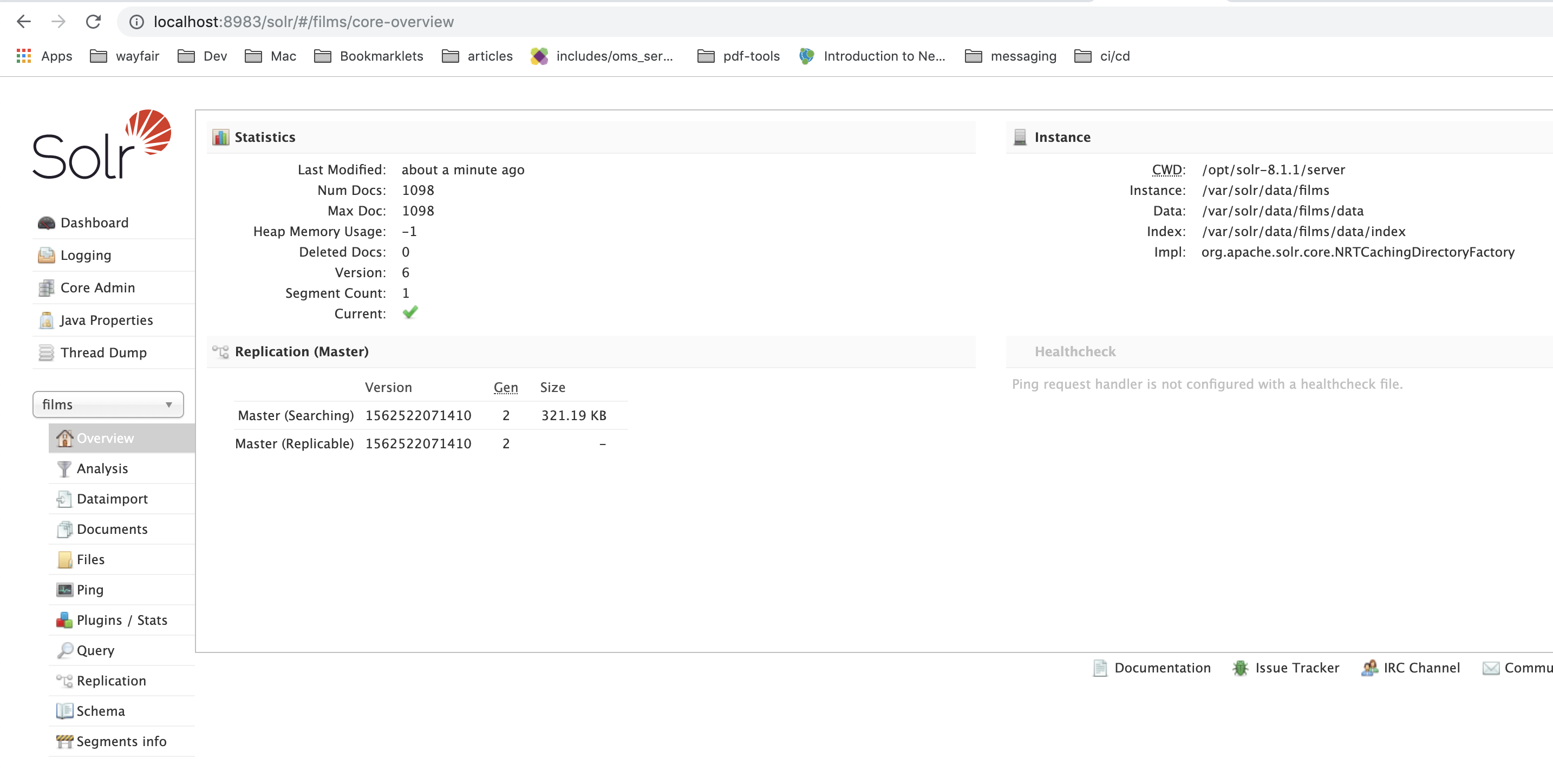Open Plugins / Stats blocks icon
Screen dimensions: 1553x784
(x=64, y=620)
